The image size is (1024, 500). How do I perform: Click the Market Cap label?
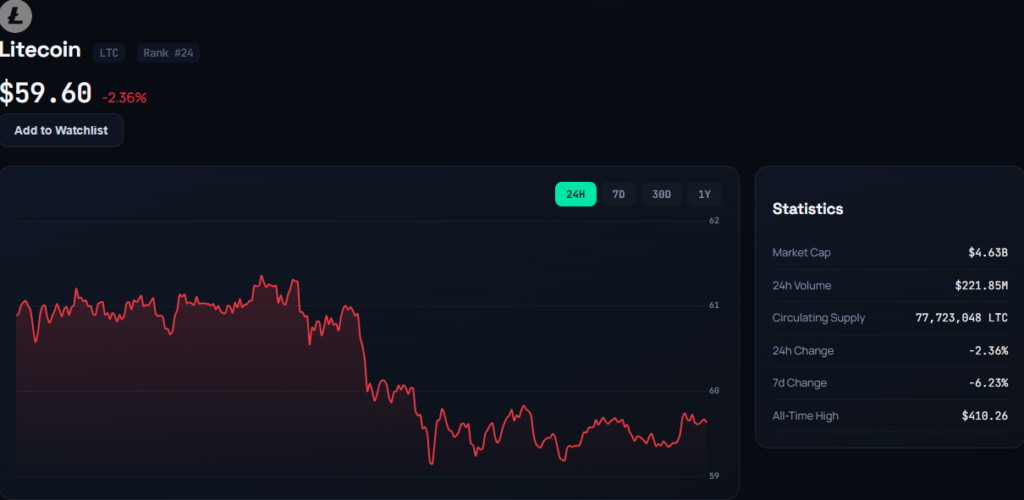coord(801,253)
